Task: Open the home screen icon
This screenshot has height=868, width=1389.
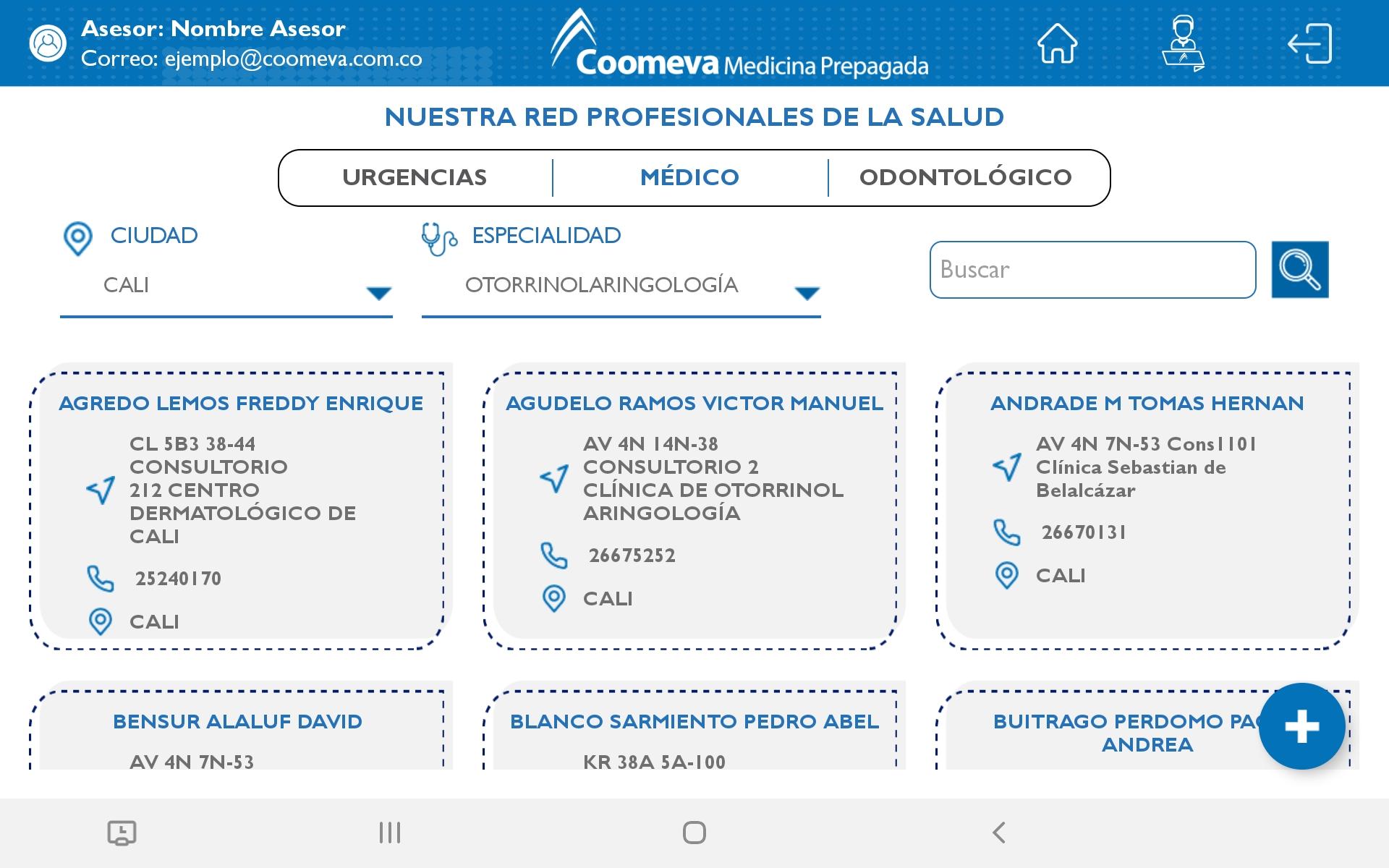Action: coord(1057,43)
